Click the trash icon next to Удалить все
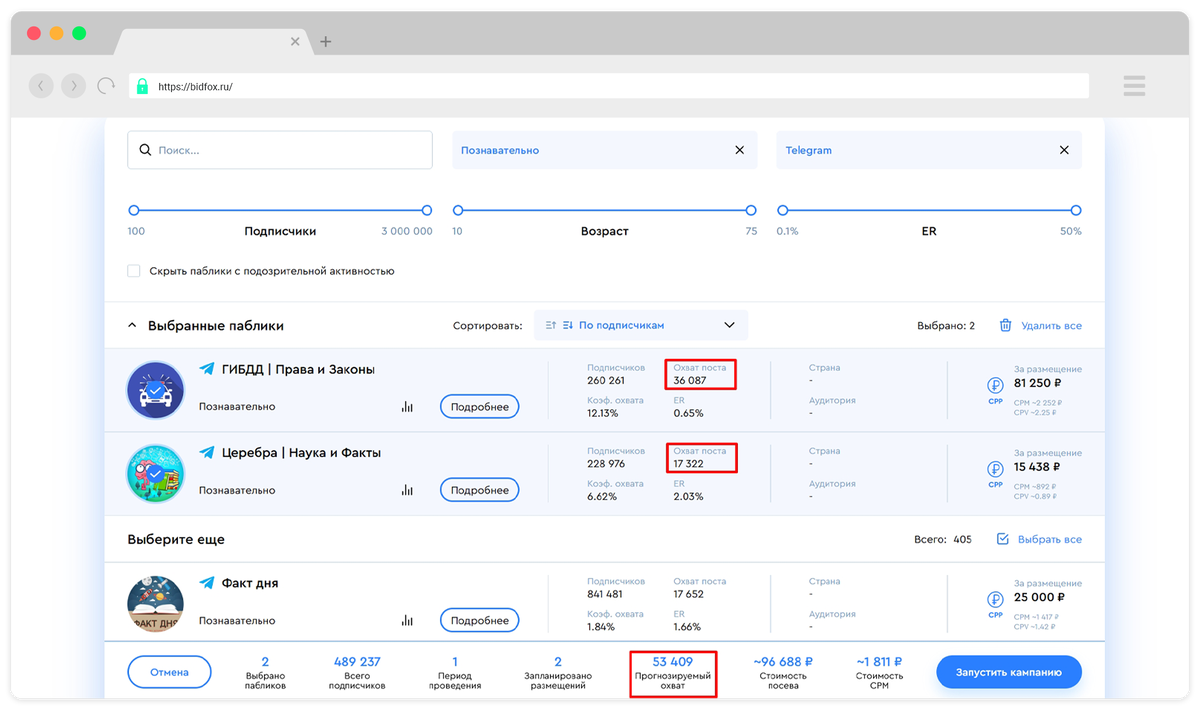1200x710 pixels. pyautogui.click(x=1005, y=325)
